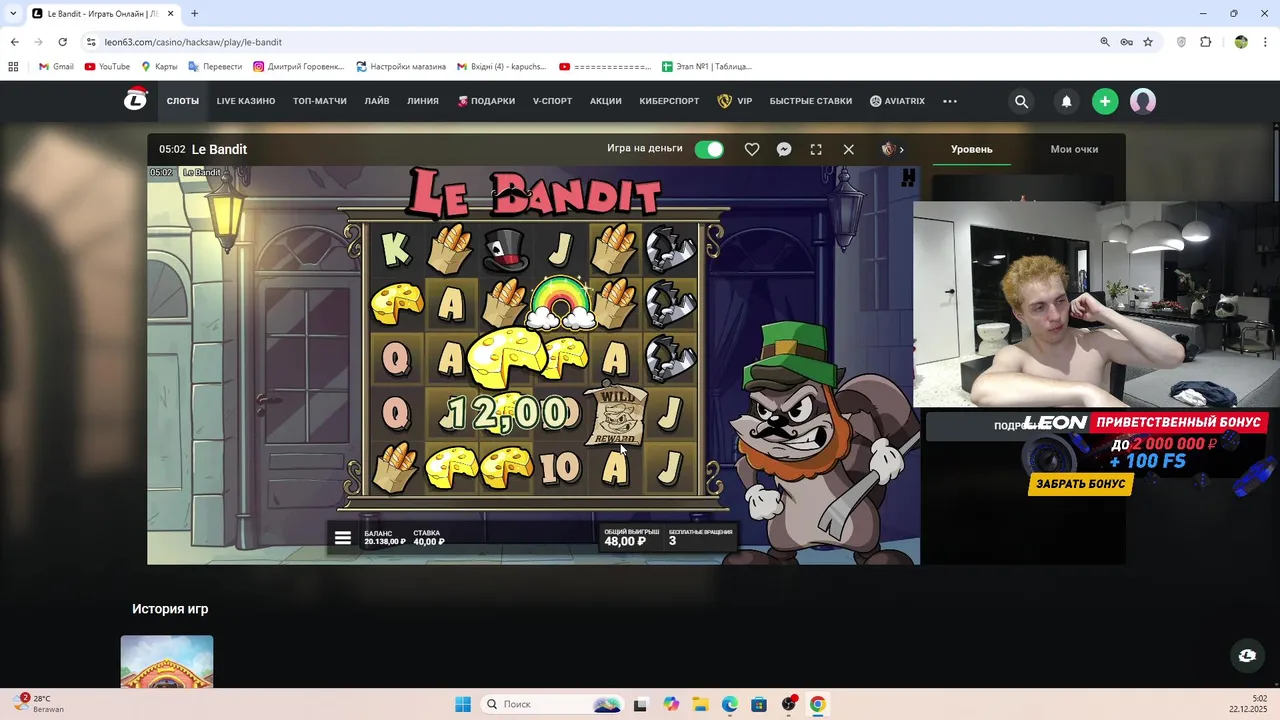The width and height of the screenshot is (1280, 720).
Task: Add Le Bandit to favorites heart
Action: [x=752, y=149]
